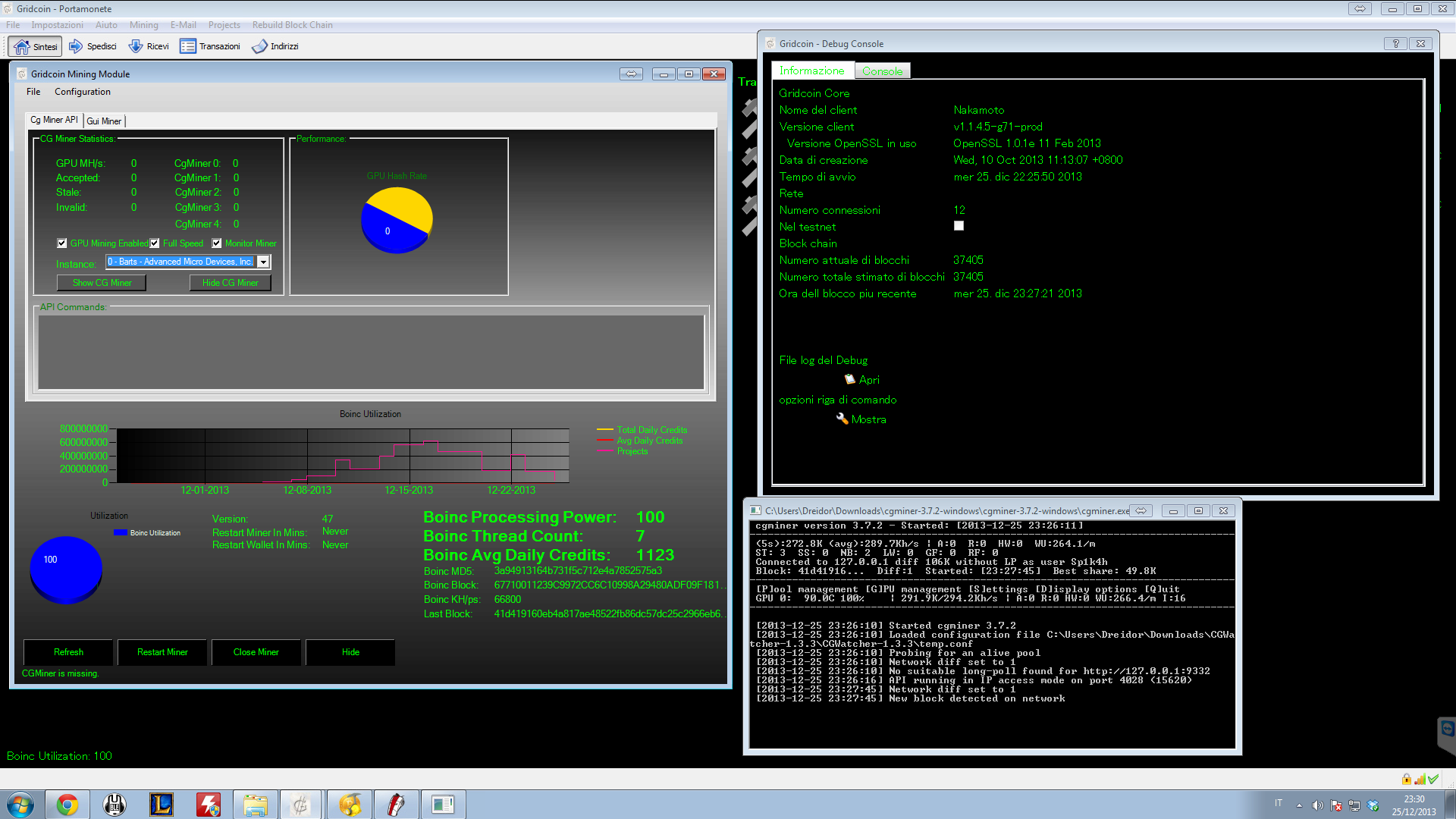The width and height of the screenshot is (1456, 819).
Task: Toggle the Monitor Miner checkbox
Action: click(217, 243)
